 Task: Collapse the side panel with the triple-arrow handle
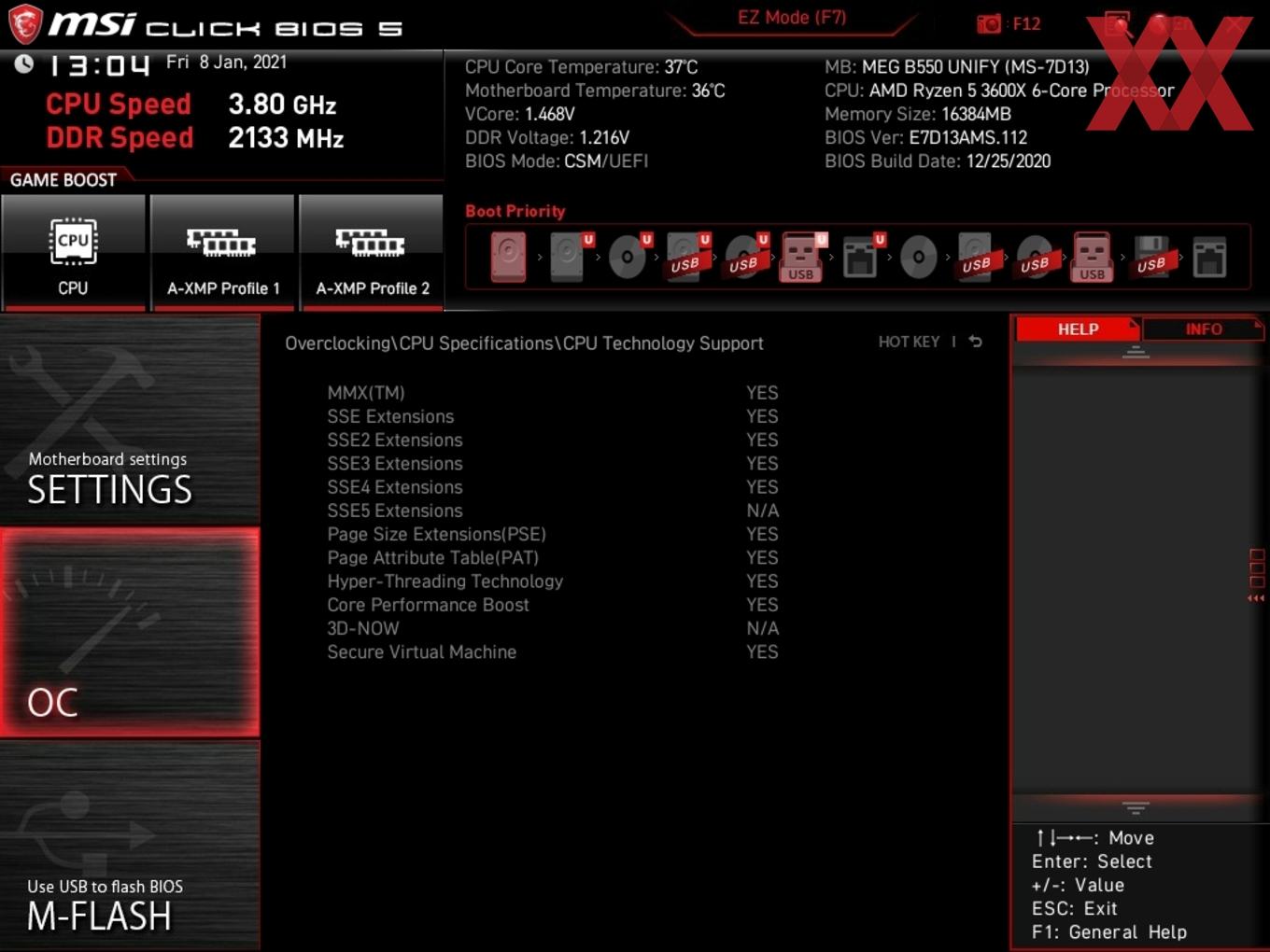pos(1256,598)
